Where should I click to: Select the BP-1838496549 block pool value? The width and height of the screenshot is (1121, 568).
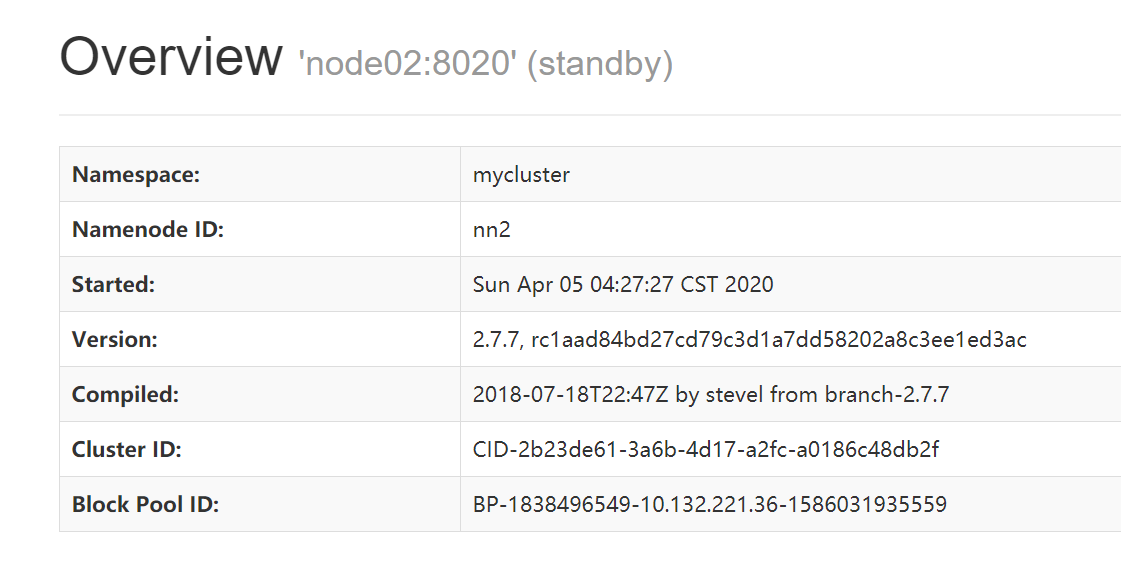(x=709, y=505)
